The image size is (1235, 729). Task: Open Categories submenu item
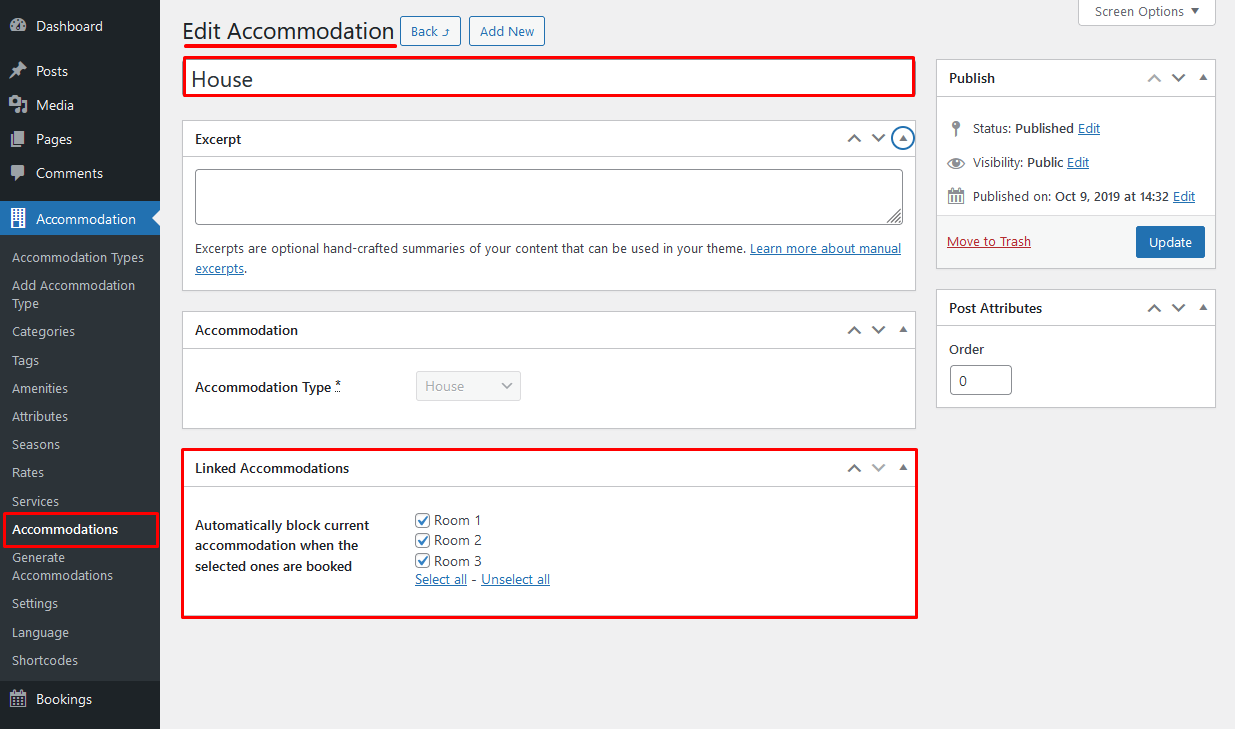coord(43,331)
